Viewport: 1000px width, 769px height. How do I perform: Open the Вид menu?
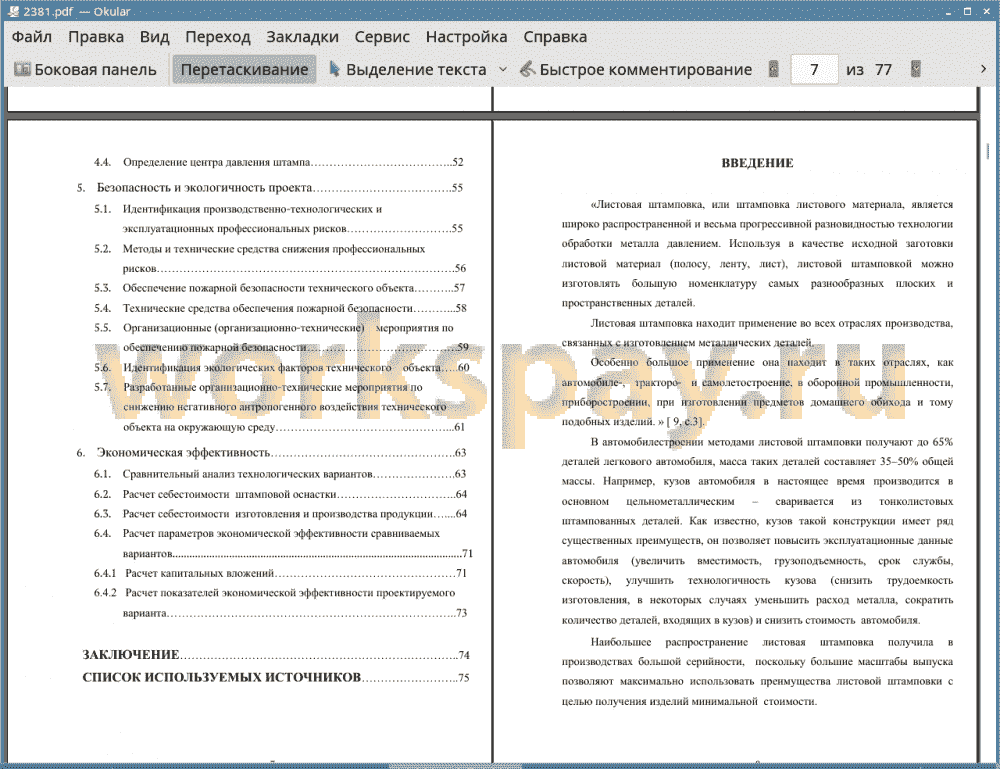click(x=154, y=37)
